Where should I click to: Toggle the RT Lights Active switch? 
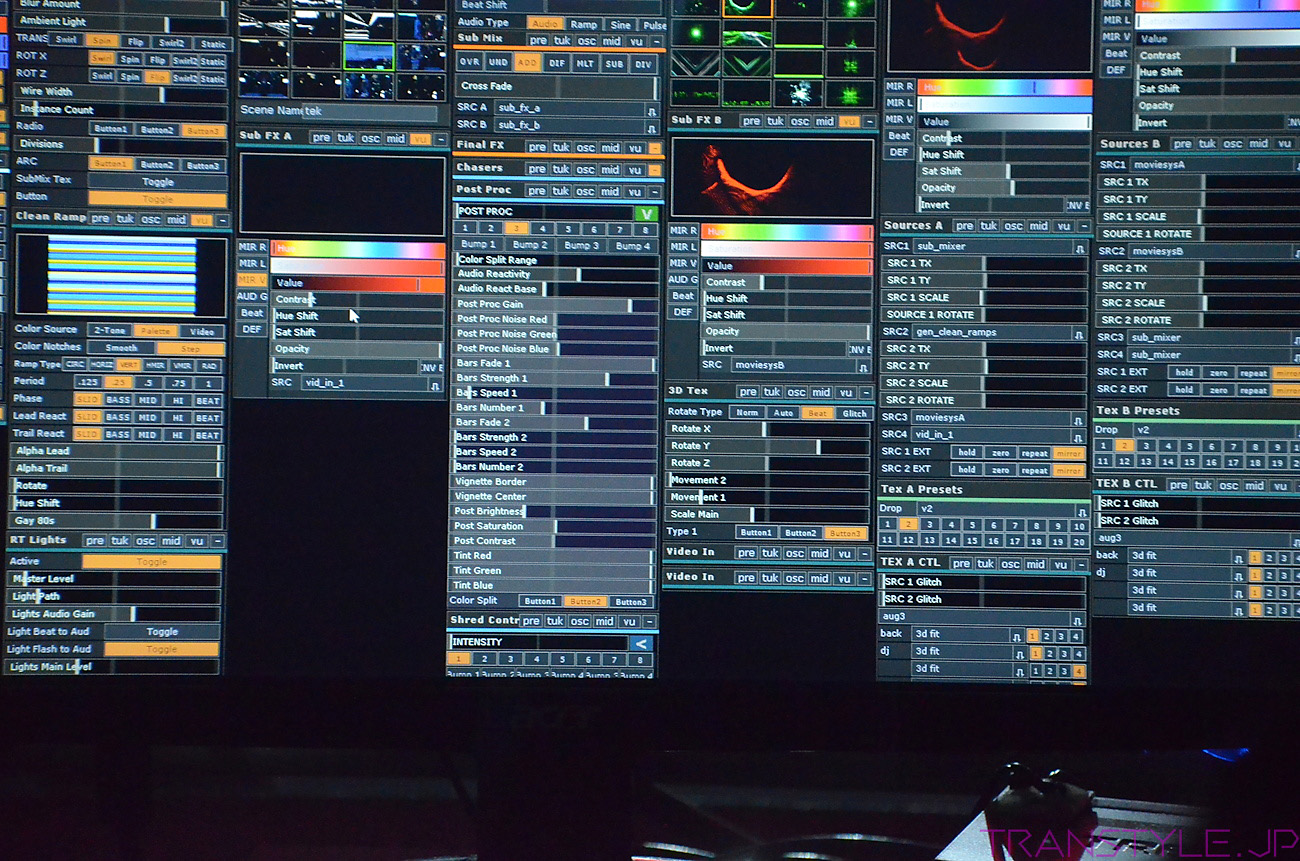[151, 562]
